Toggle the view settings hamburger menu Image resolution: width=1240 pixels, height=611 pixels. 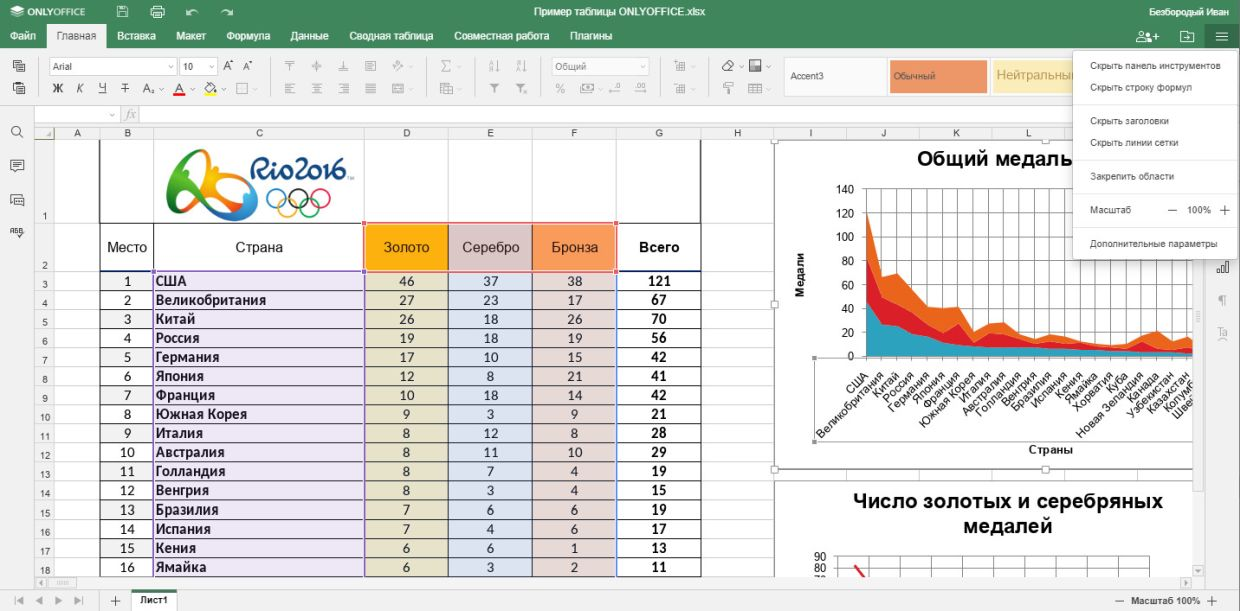[1222, 36]
